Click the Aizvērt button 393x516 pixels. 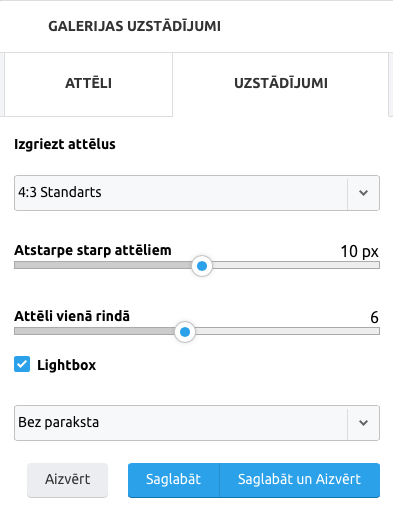tap(67, 480)
